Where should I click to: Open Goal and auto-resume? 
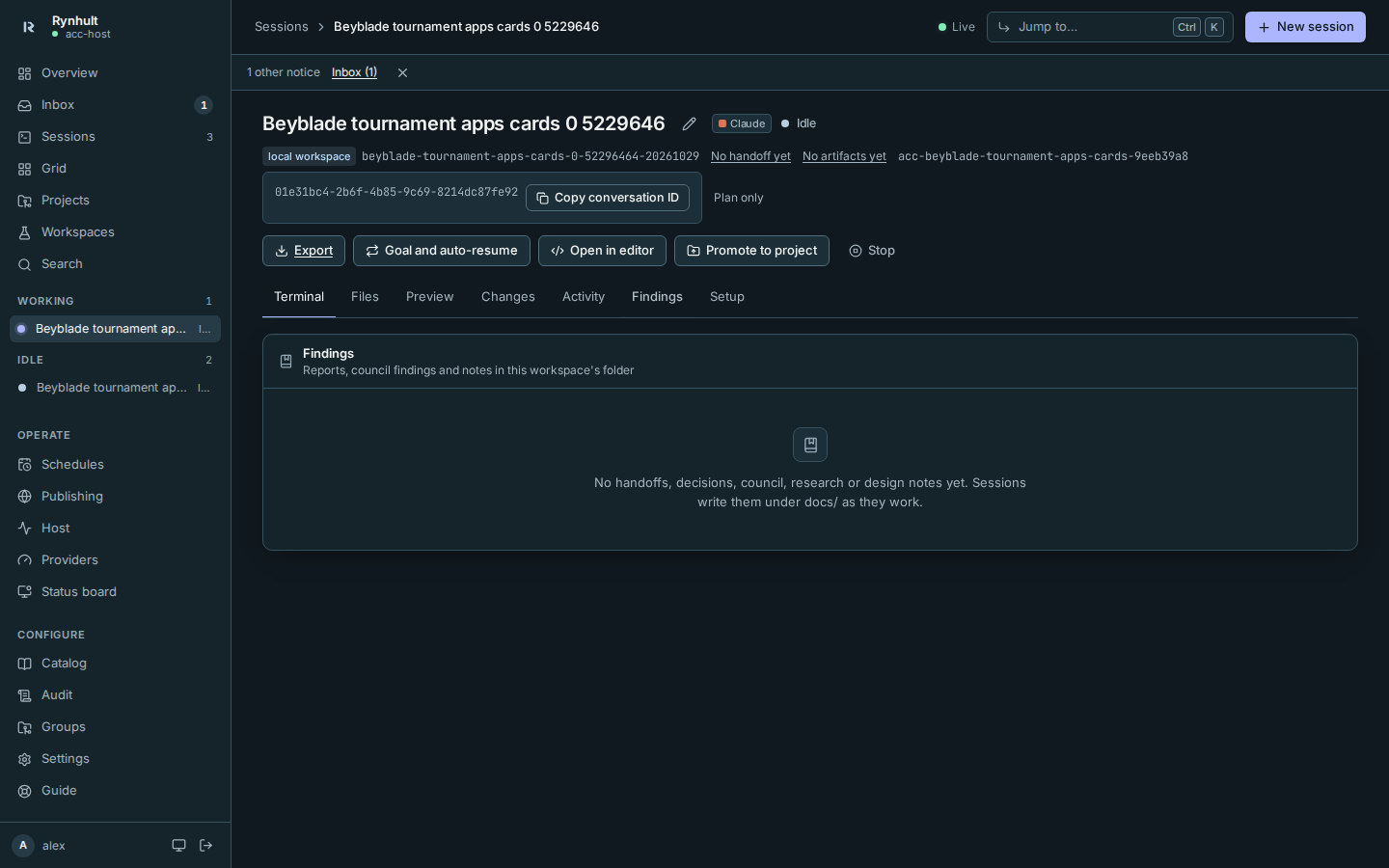(x=442, y=251)
